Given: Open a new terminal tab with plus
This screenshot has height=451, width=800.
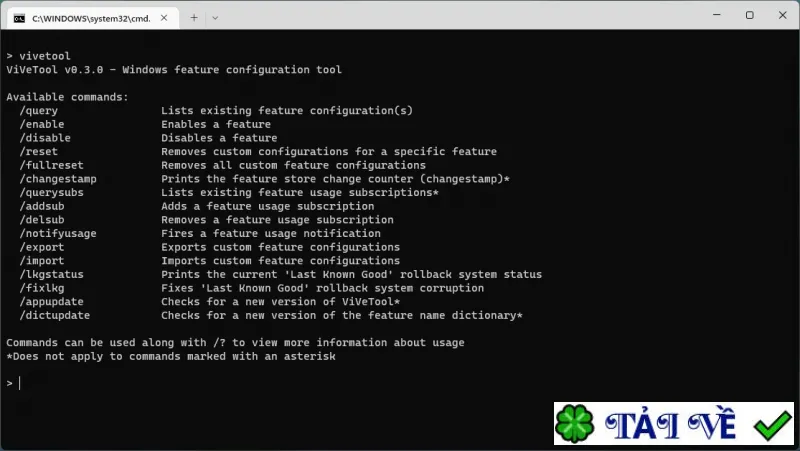Looking at the screenshot, I should [194, 18].
